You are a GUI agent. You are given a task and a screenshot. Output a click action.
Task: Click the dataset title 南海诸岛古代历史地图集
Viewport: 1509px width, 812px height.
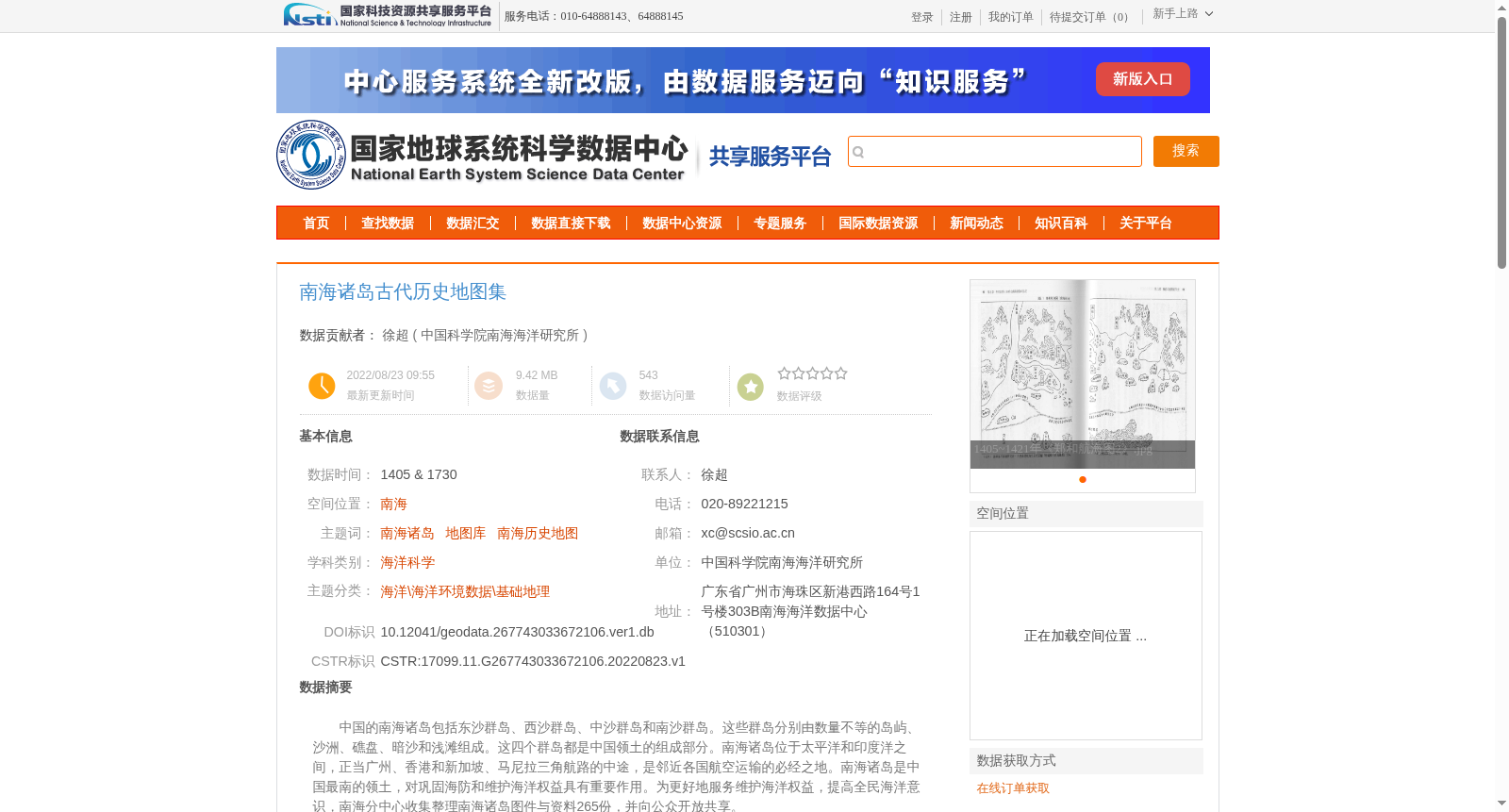click(x=403, y=292)
